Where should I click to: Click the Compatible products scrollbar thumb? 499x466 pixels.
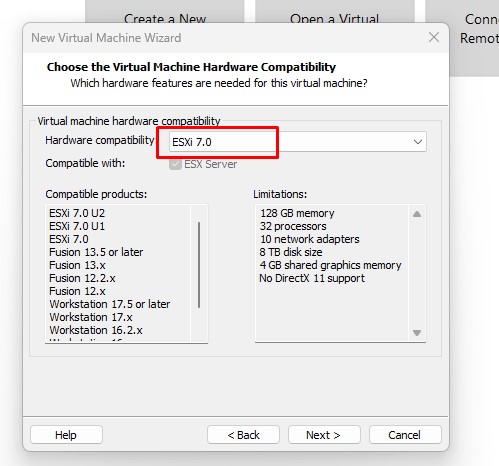pos(199,265)
